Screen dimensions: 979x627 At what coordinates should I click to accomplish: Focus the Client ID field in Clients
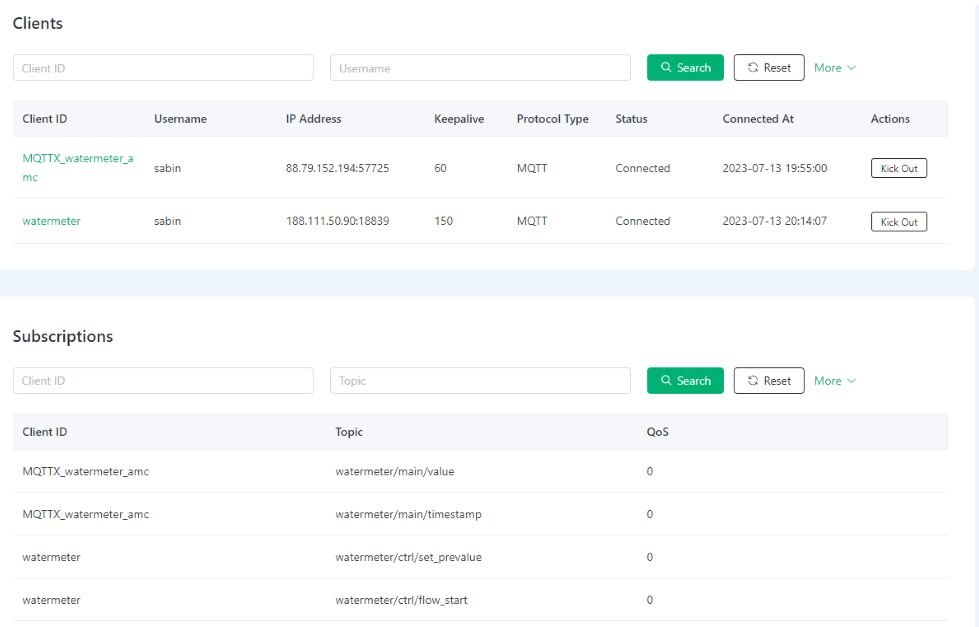click(163, 68)
